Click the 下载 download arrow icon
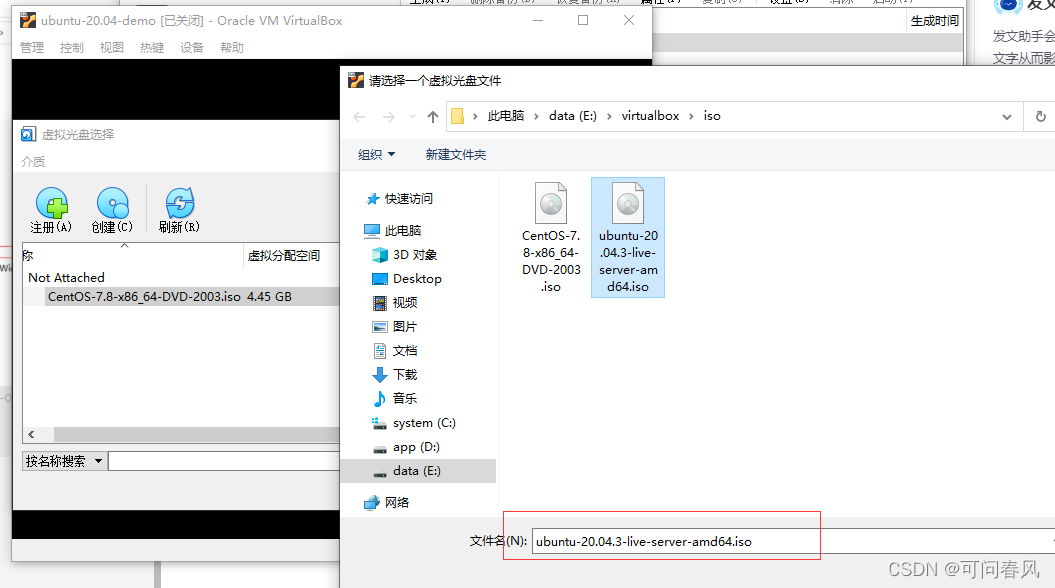 pyautogui.click(x=380, y=375)
